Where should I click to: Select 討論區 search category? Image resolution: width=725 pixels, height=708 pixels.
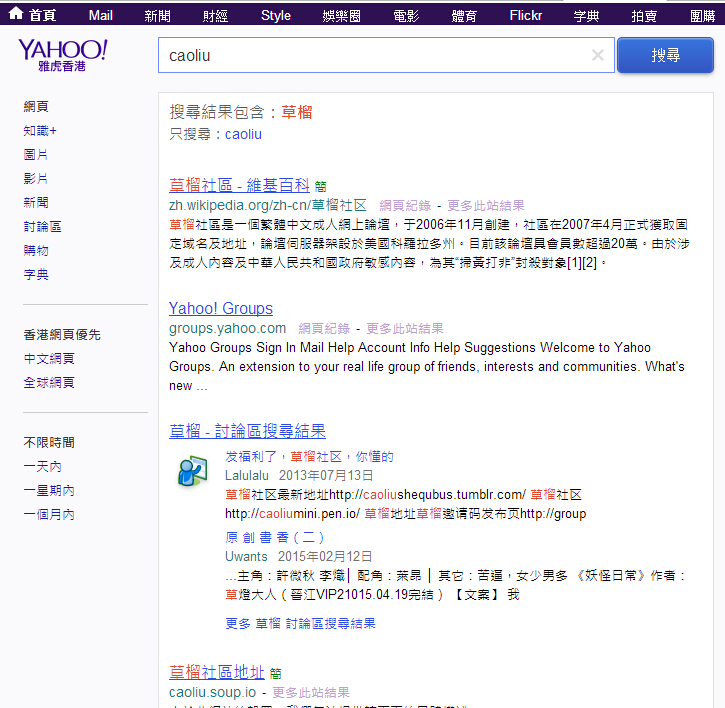(42, 227)
